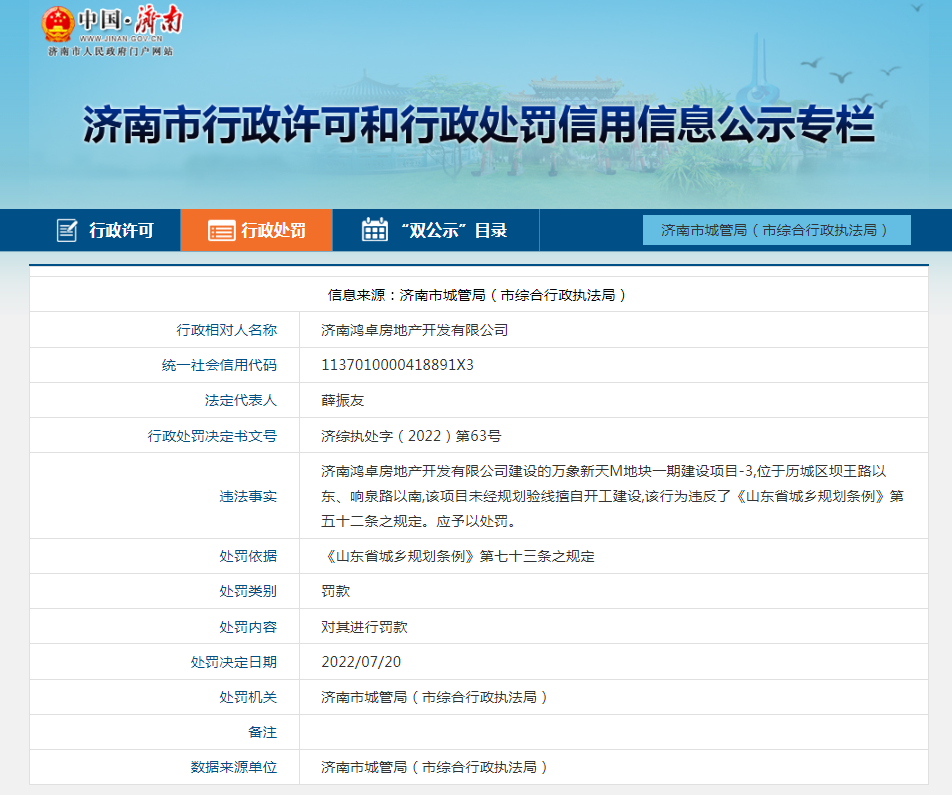Click the 行政处罚决定书文号 label
The image size is (952, 795).
point(212,435)
